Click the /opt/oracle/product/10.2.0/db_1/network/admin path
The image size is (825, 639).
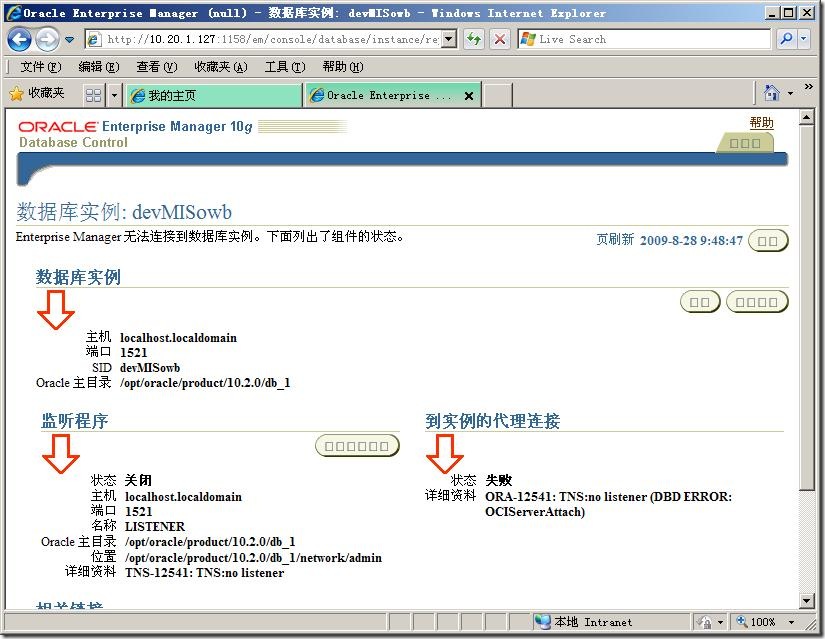(253, 557)
